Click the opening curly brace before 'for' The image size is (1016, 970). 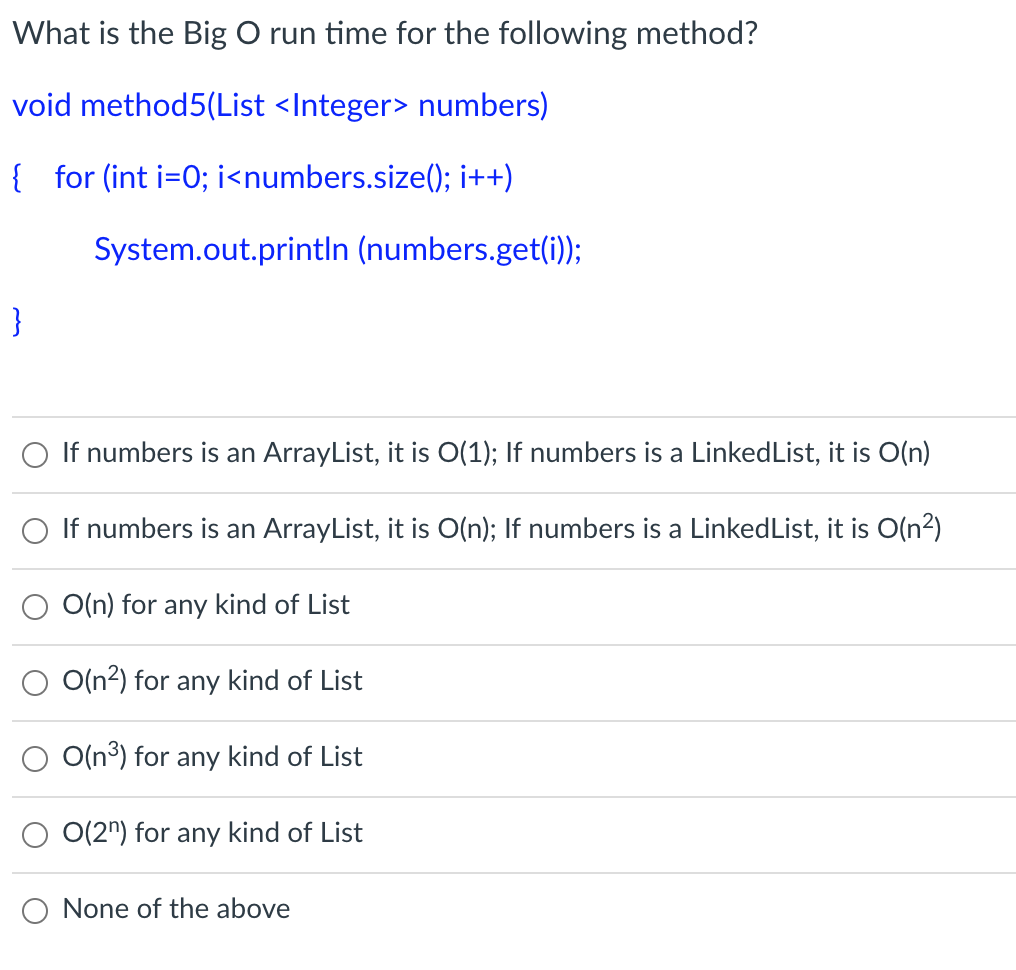(17, 178)
